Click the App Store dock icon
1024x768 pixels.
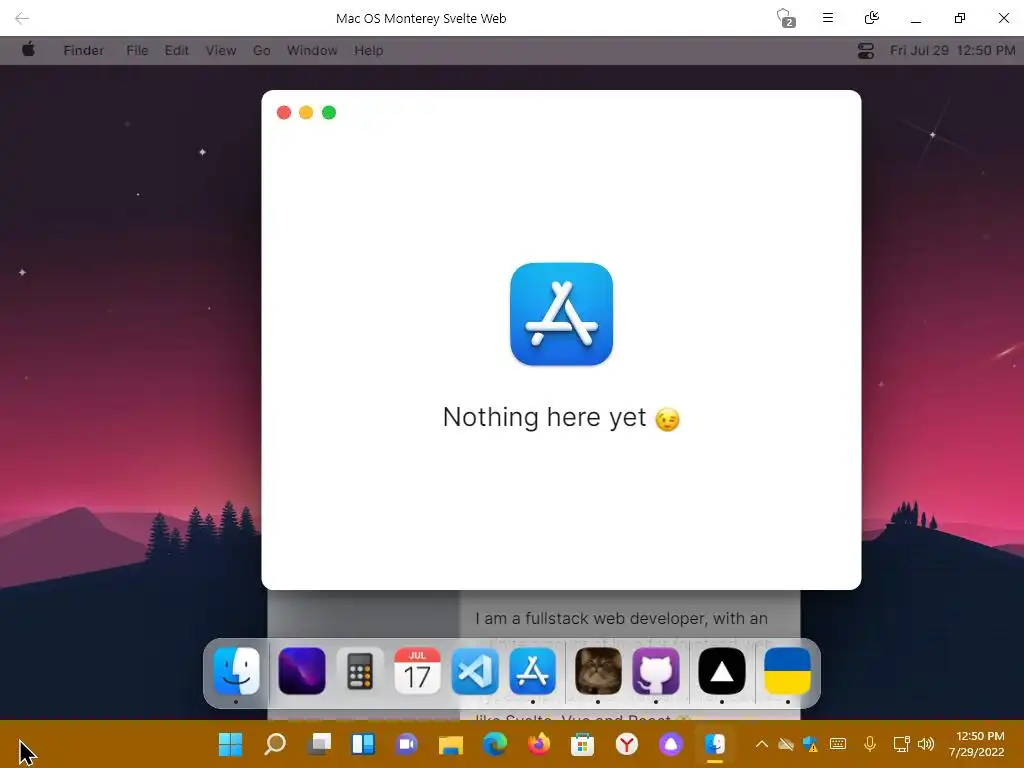[532, 671]
